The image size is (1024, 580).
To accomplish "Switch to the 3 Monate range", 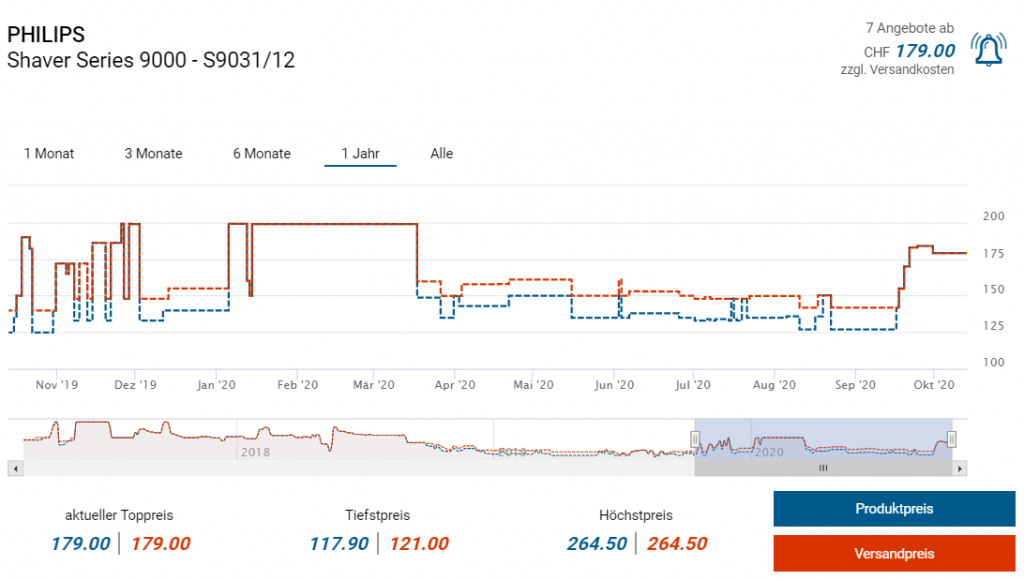I will pos(153,154).
